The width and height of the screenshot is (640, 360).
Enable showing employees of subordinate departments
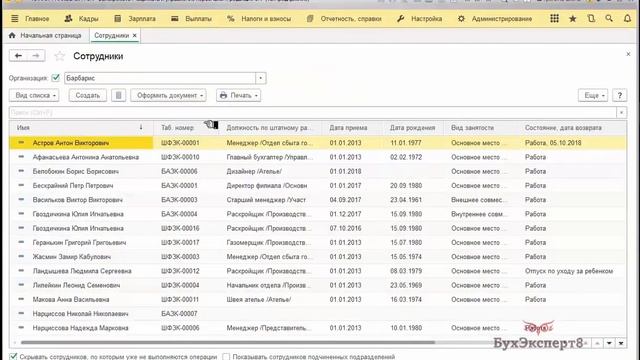(226, 357)
